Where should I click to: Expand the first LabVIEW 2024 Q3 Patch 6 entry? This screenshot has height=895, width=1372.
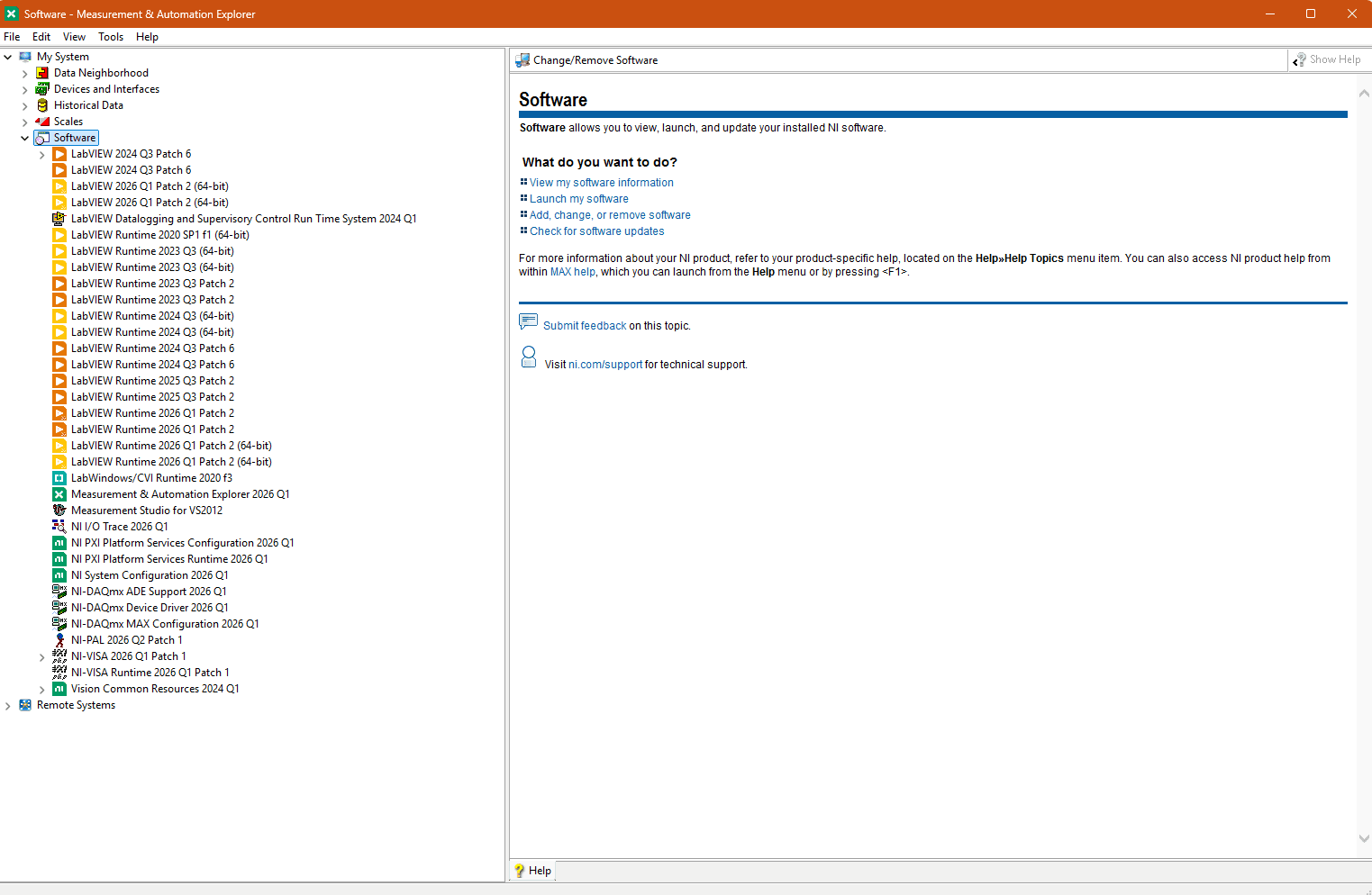click(x=42, y=155)
